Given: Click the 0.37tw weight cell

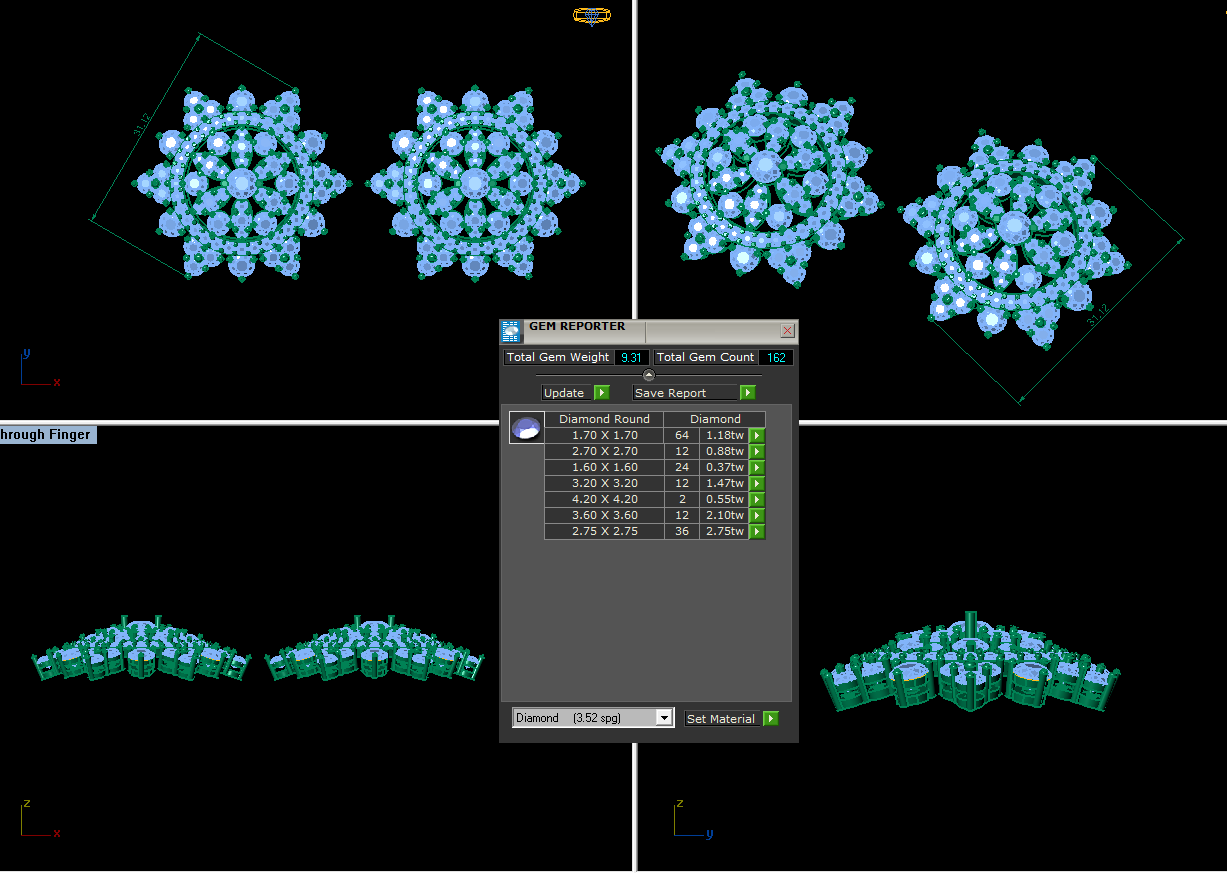Looking at the screenshot, I should pos(724,467).
